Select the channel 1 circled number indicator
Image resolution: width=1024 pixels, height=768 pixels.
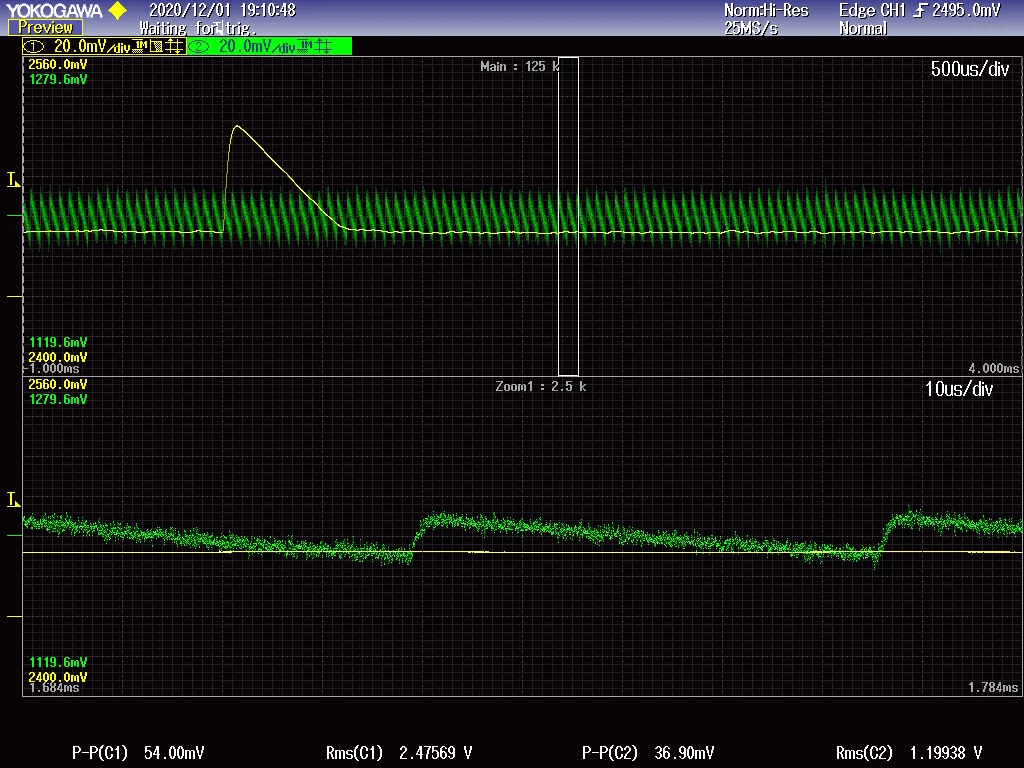33,46
